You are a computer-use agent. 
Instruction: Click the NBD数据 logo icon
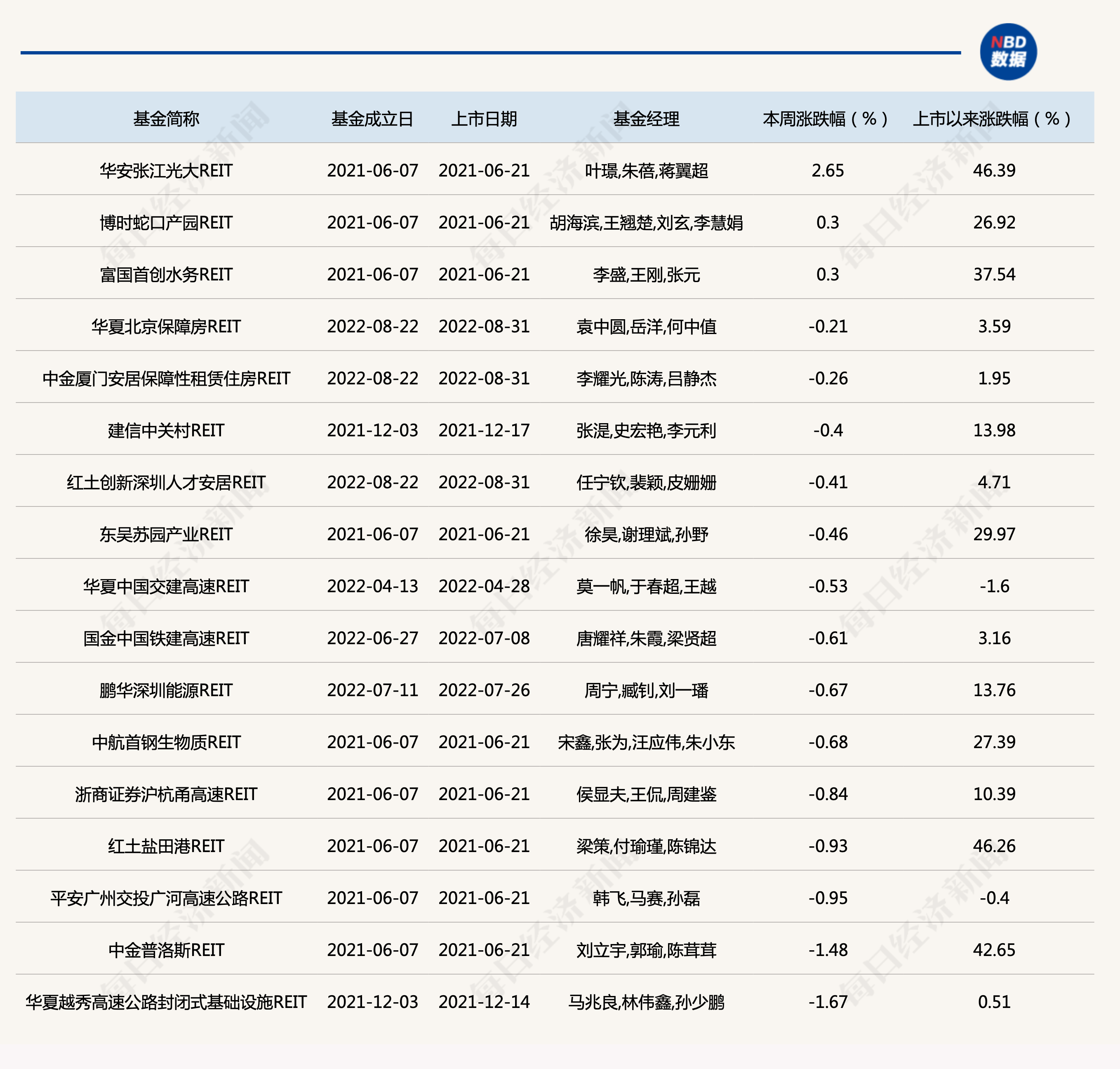1008,52
